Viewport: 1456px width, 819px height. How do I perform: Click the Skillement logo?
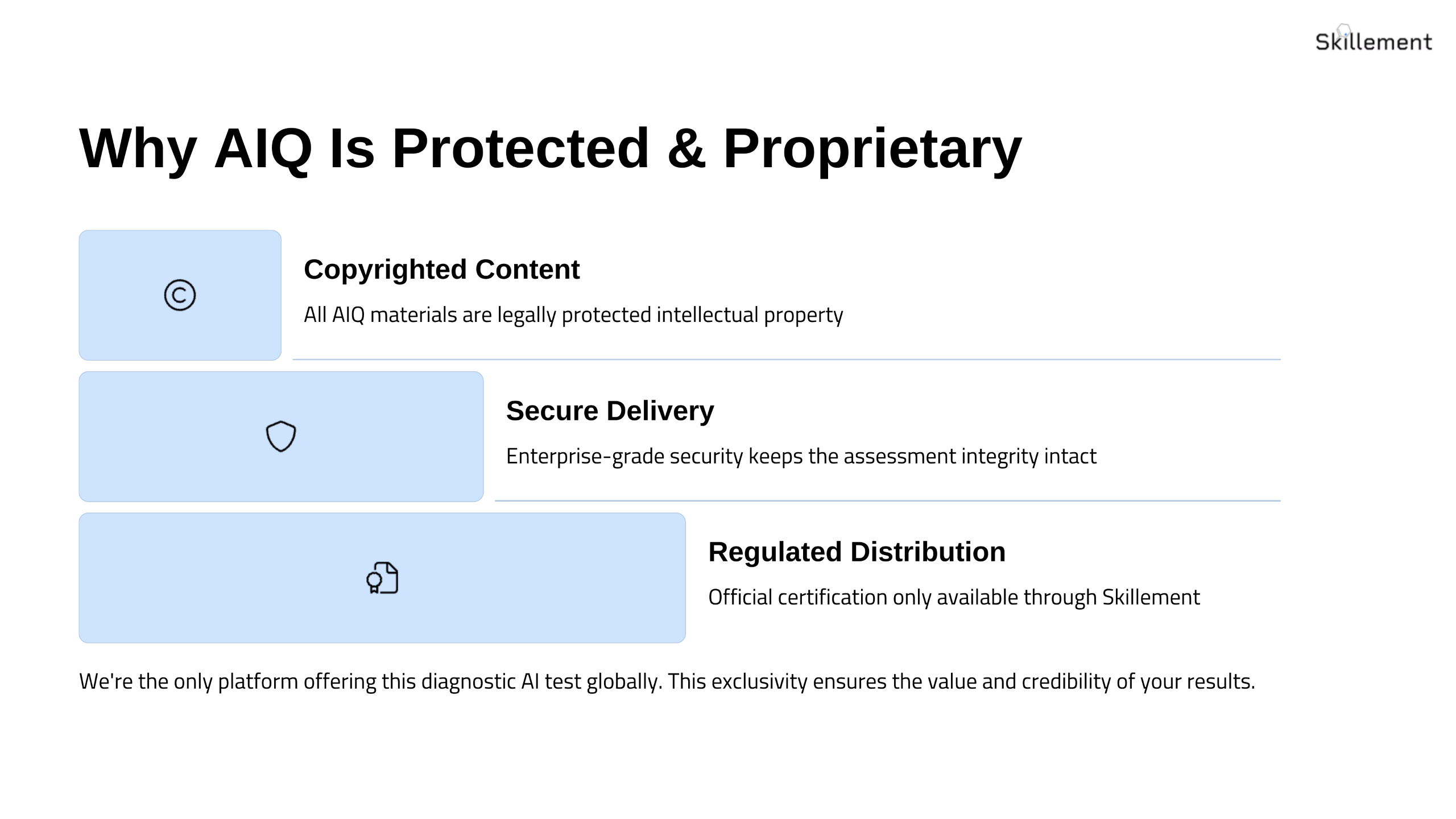(1374, 39)
